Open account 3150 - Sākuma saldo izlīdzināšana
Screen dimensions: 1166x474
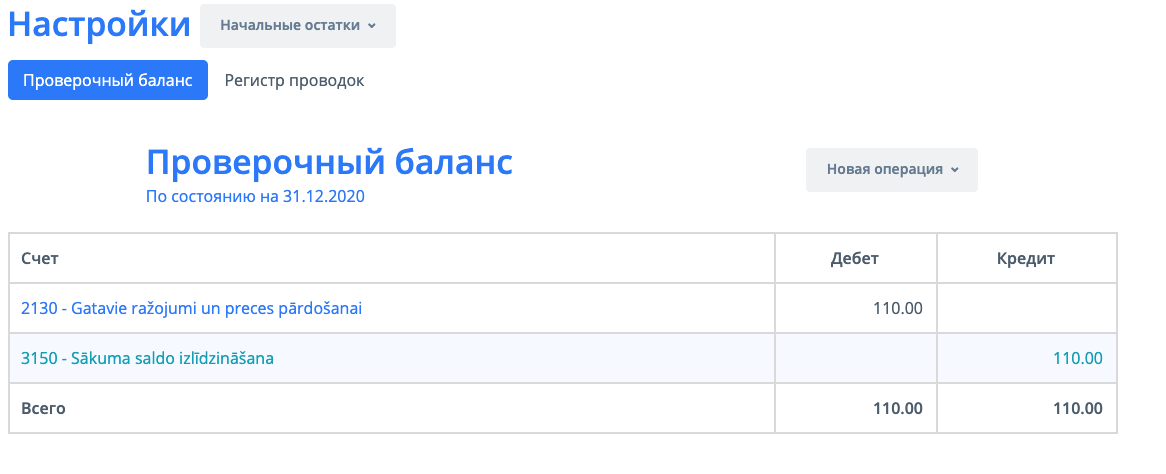[x=147, y=358]
